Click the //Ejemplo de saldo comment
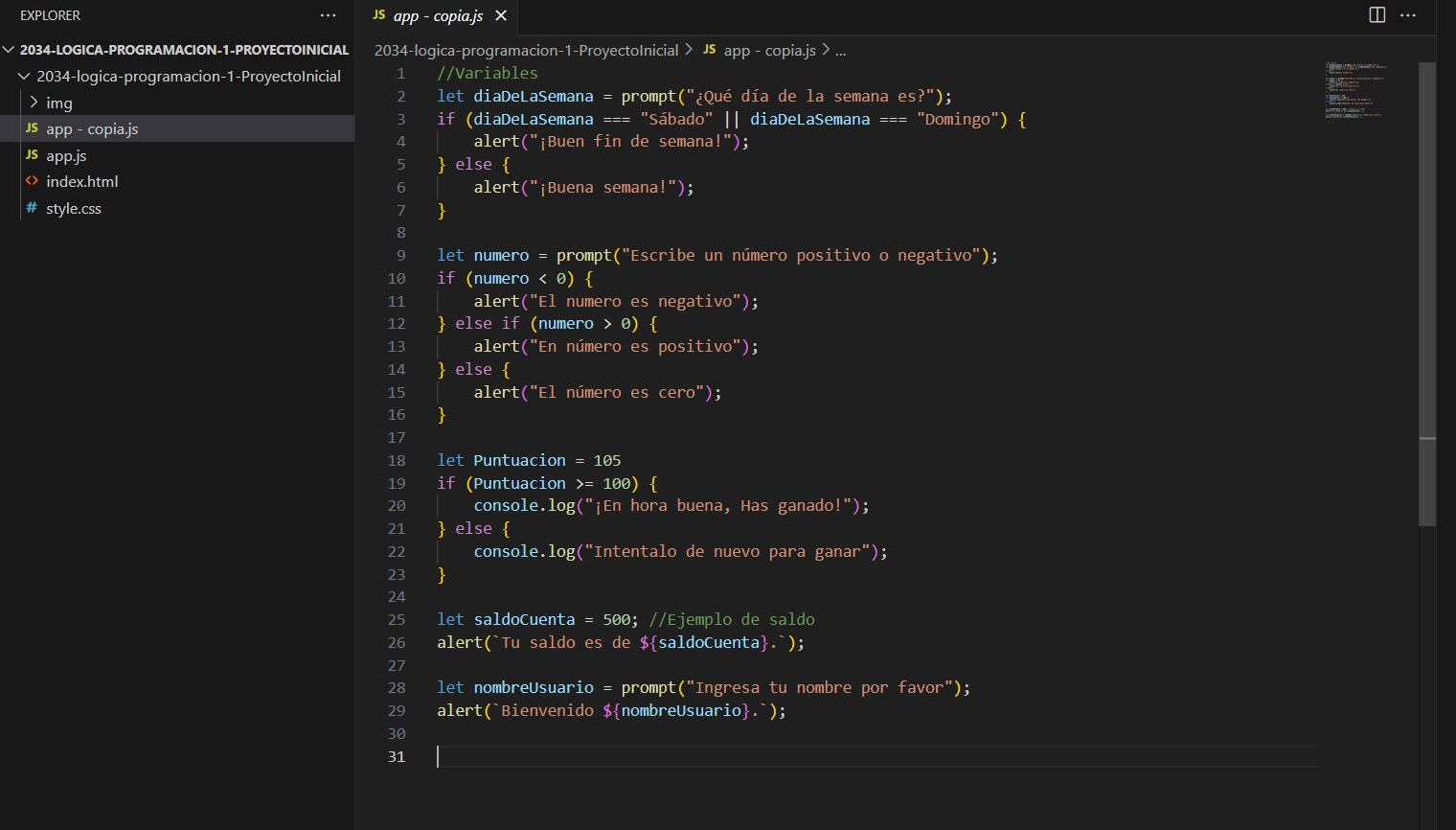Image resolution: width=1456 pixels, height=830 pixels. pyautogui.click(x=732, y=619)
